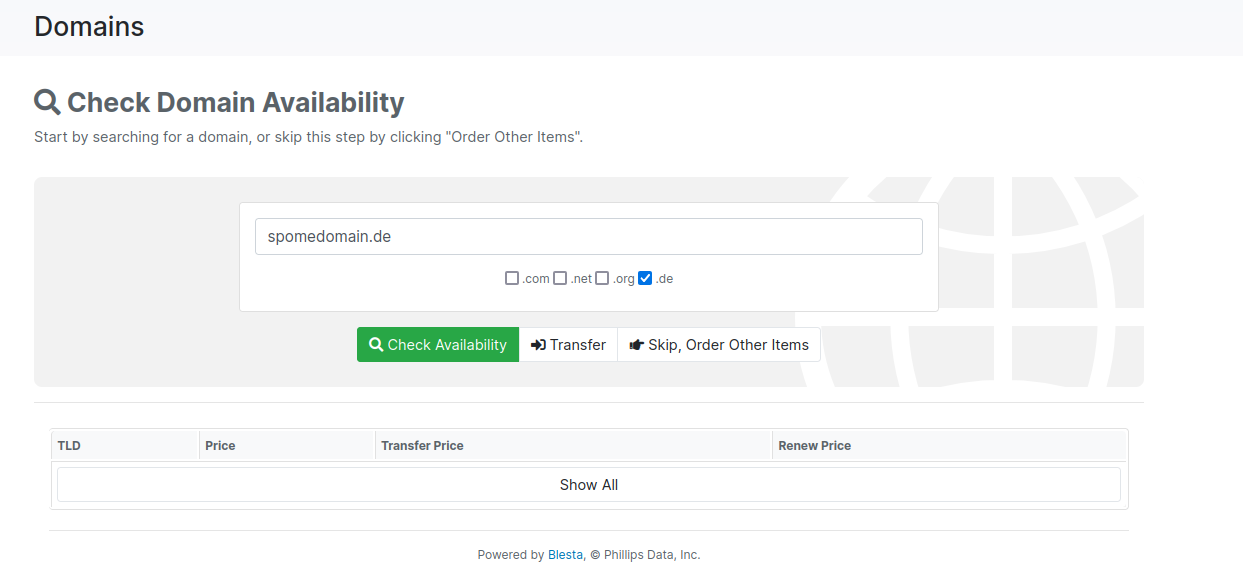Click the sign-in arrow icon on Transfer button
1243x575 pixels.
click(x=538, y=345)
